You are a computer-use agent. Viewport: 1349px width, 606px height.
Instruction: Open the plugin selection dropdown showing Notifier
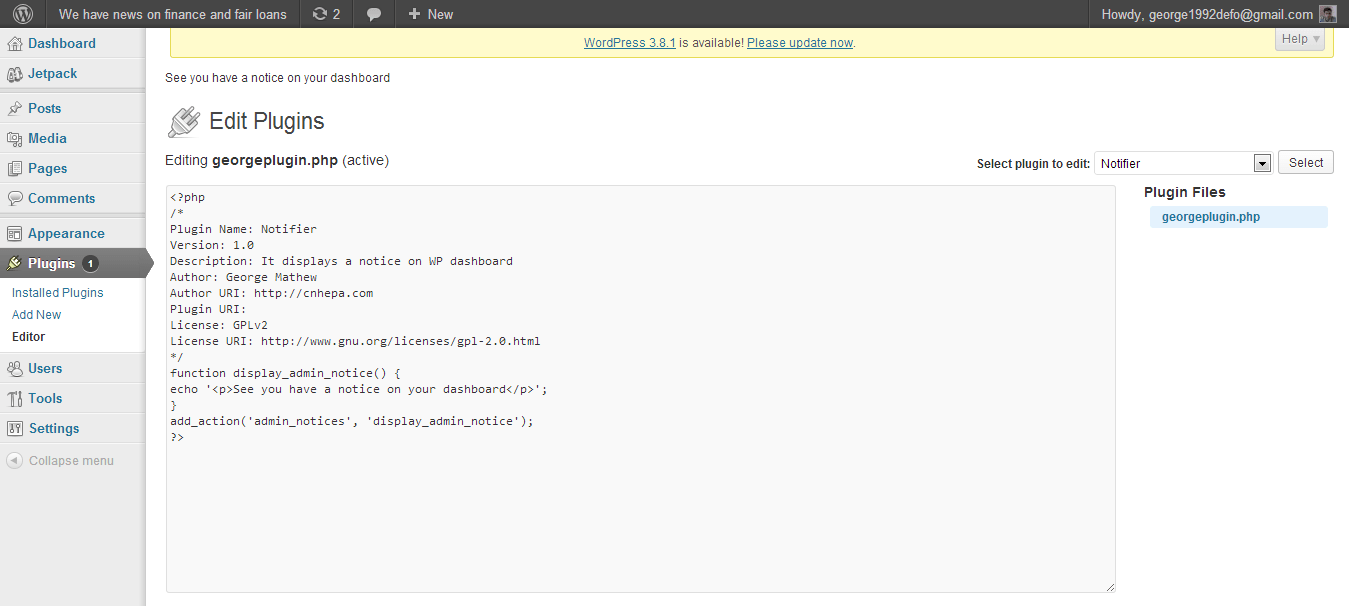pyautogui.click(x=1182, y=162)
